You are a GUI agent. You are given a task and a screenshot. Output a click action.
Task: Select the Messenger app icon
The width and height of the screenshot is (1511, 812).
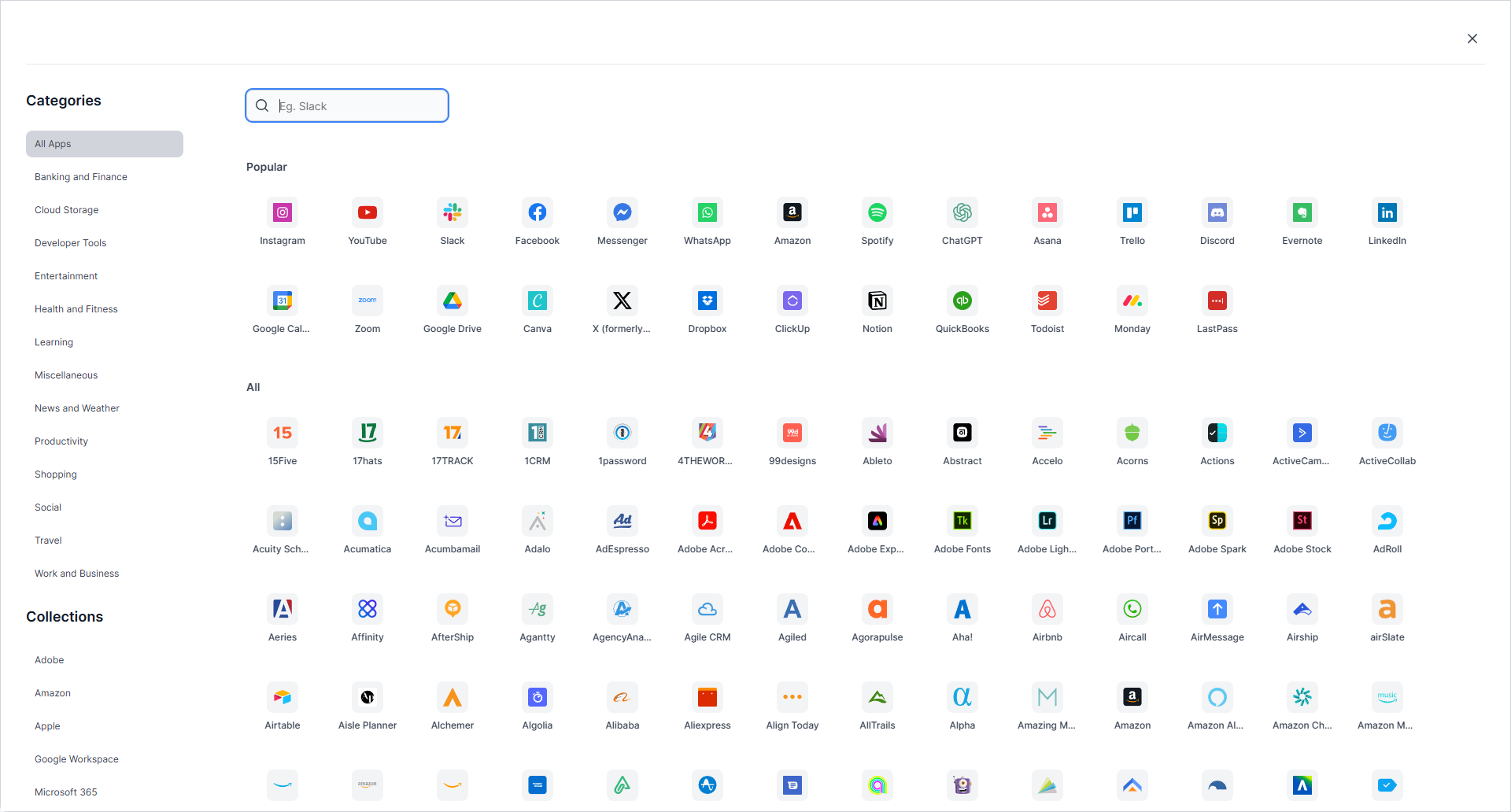click(623, 212)
